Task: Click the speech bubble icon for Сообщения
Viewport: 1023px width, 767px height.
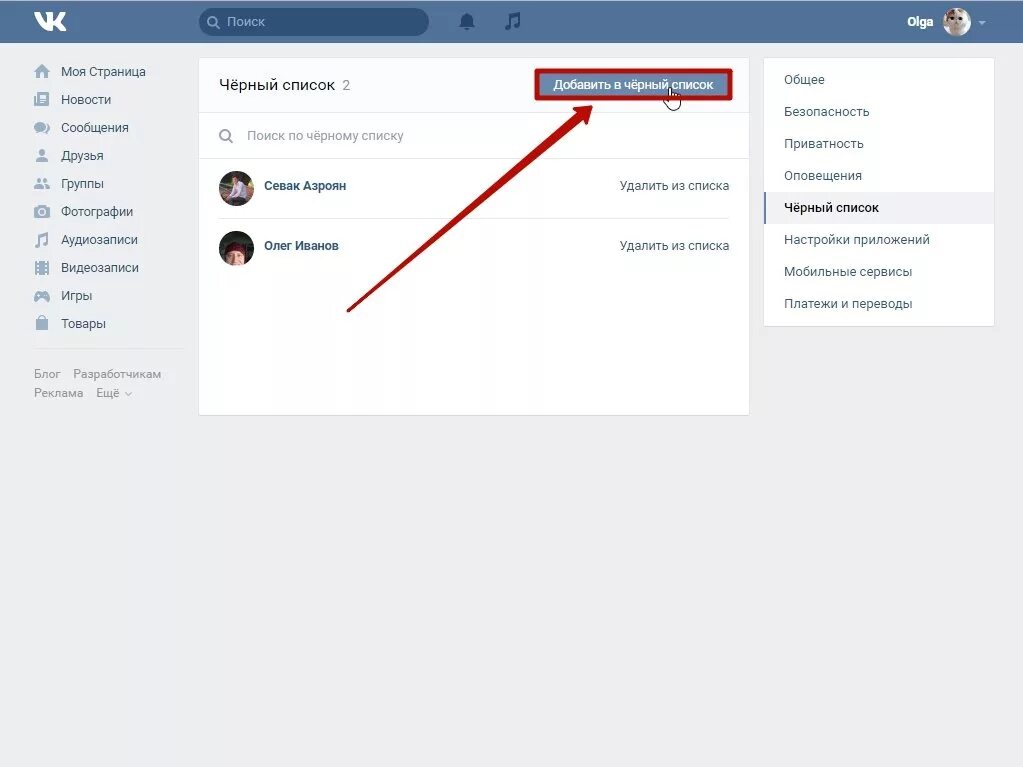Action: click(42, 127)
